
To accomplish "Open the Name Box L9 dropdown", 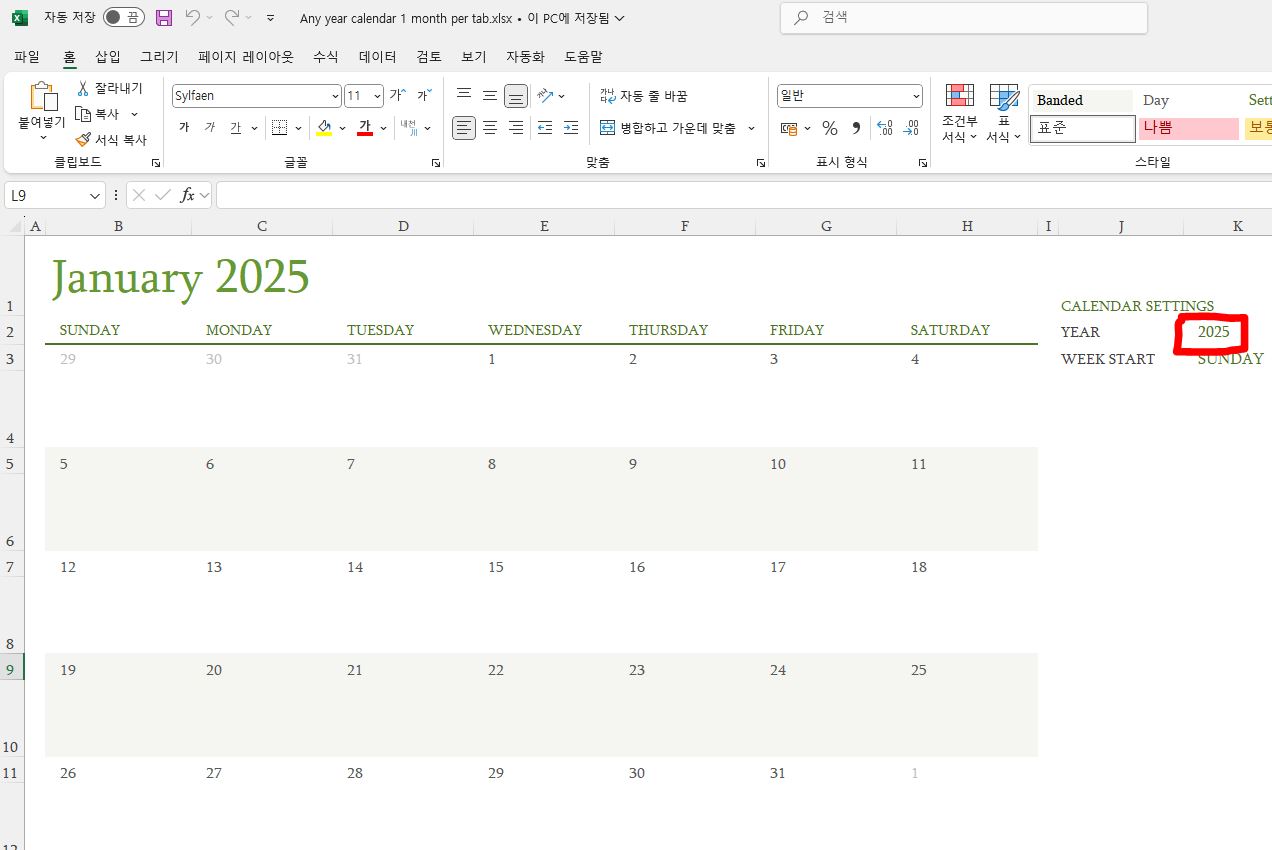I will pyautogui.click(x=95, y=195).
